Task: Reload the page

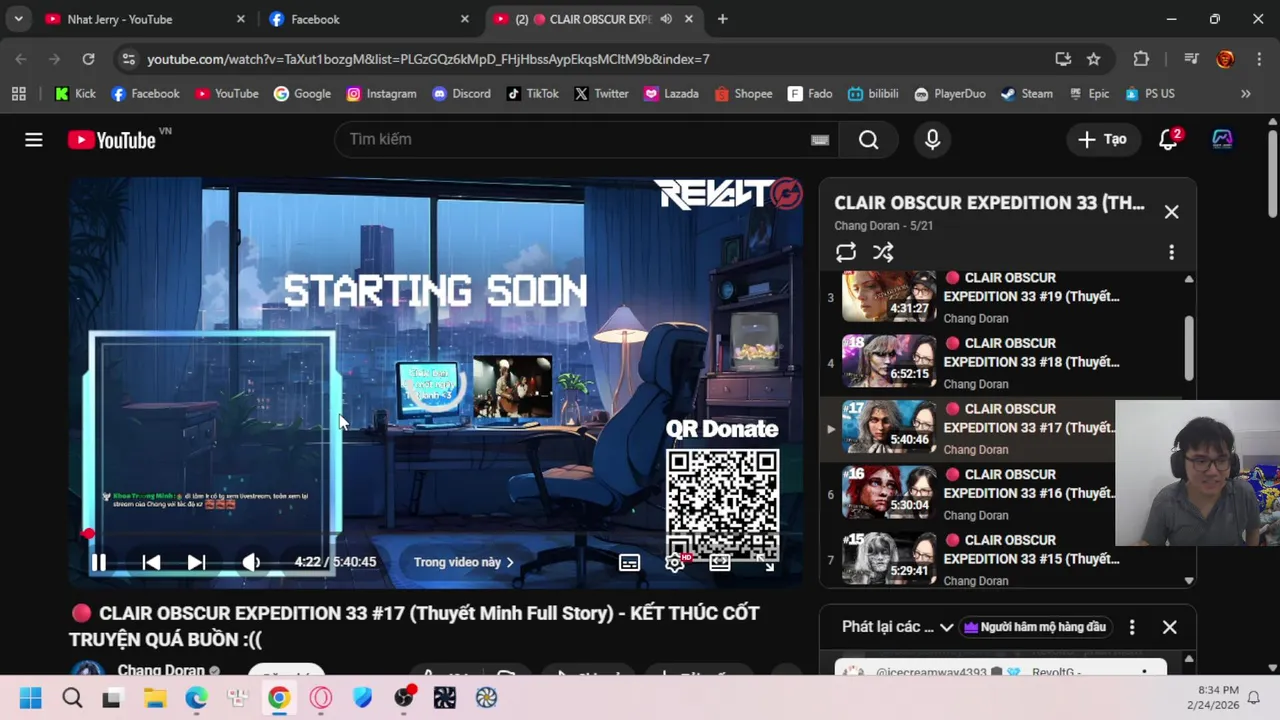Action: click(x=88, y=59)
